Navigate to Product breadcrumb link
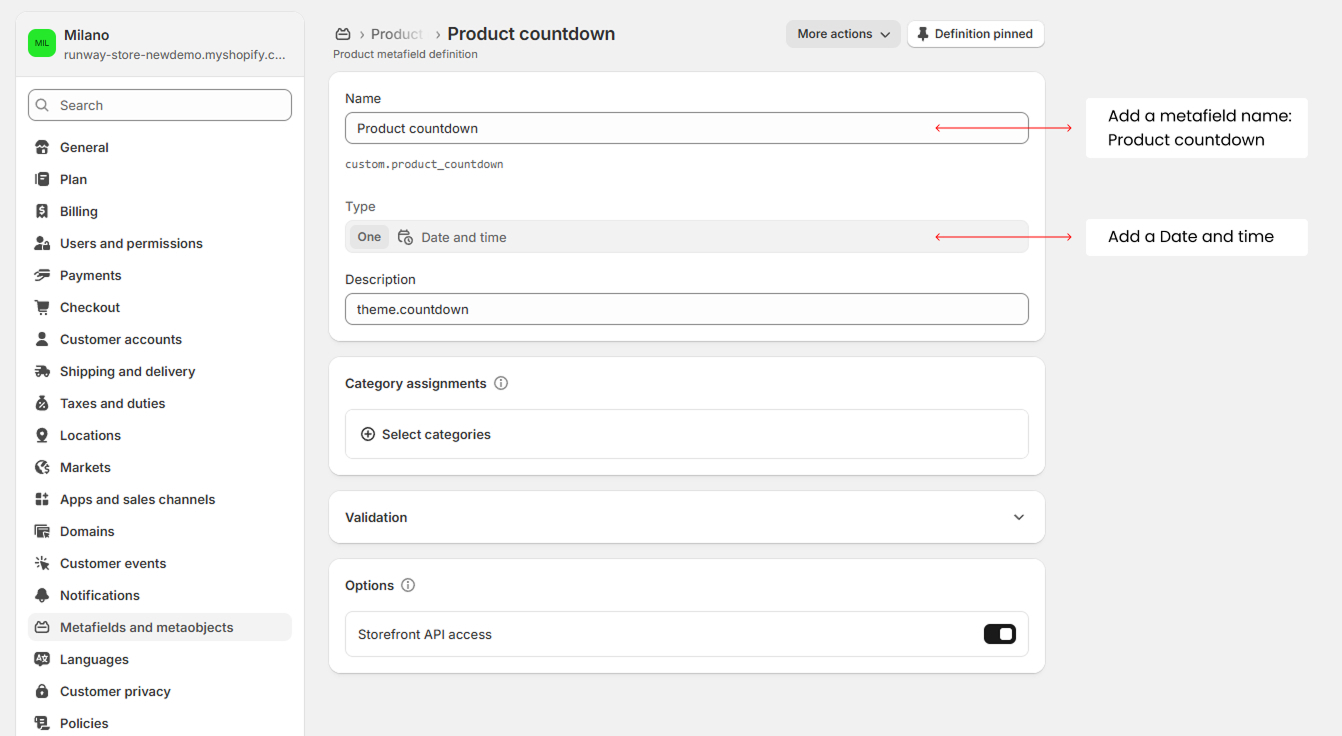Viewport: 1342px width, 736px height. click(x=397, y=34)
